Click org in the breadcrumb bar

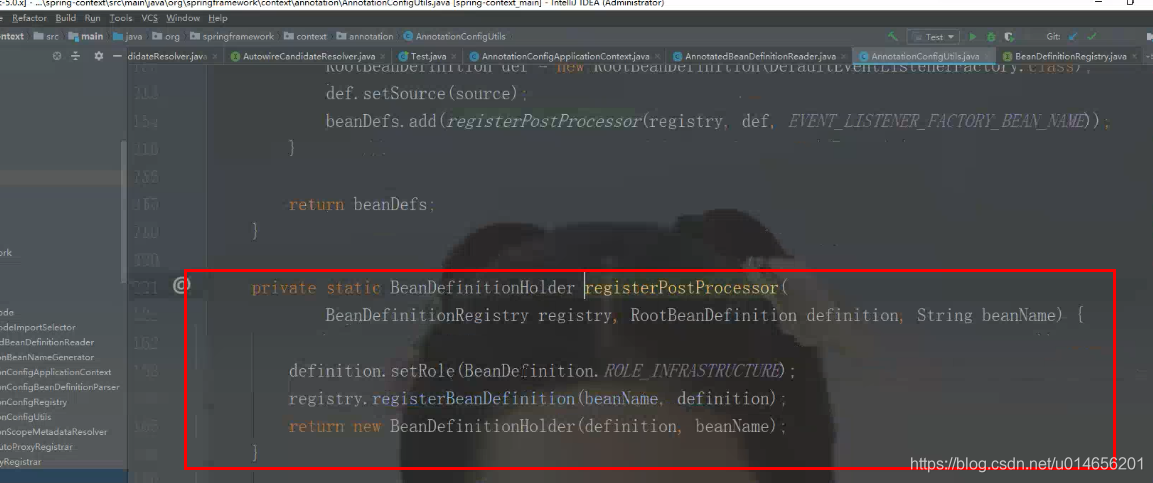(165, 37)
